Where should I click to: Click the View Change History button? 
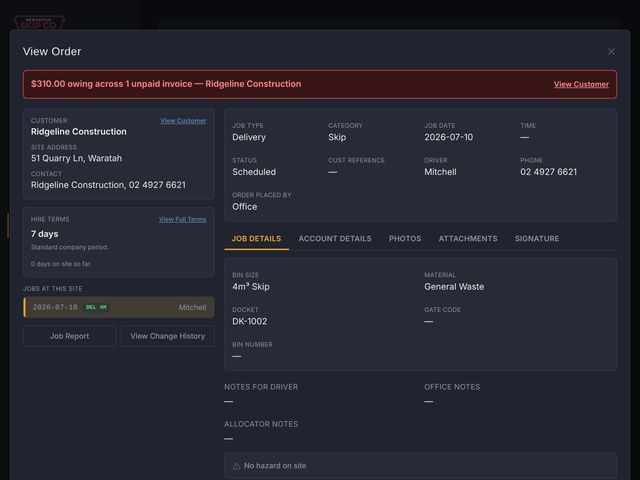point(168,336)
